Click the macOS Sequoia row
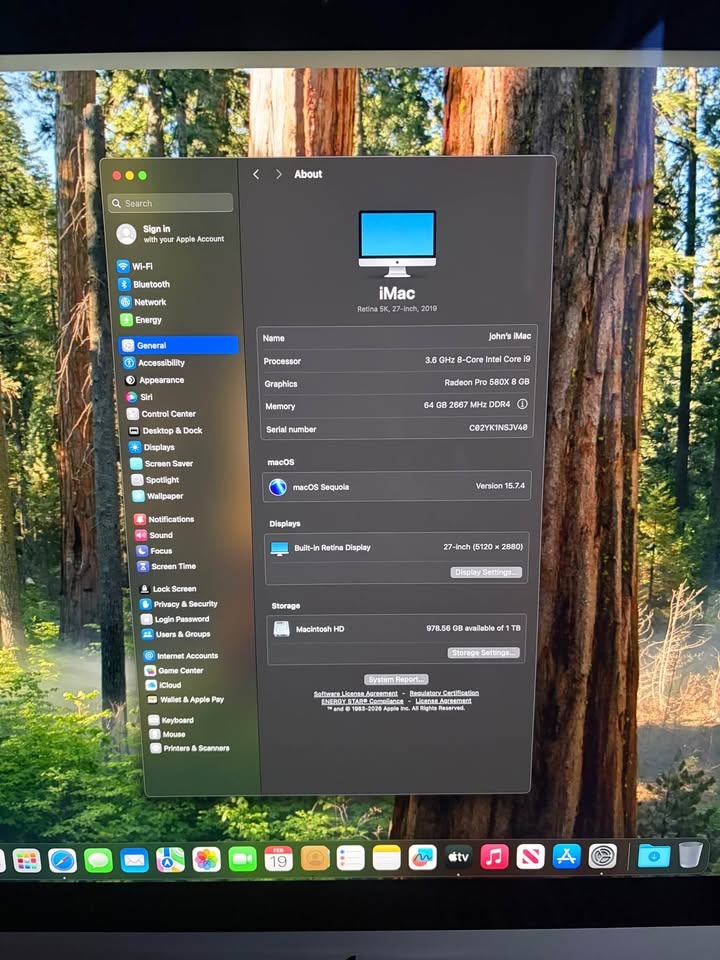The height and width of the screenshot is (960, 720). (x=397, y=487)
